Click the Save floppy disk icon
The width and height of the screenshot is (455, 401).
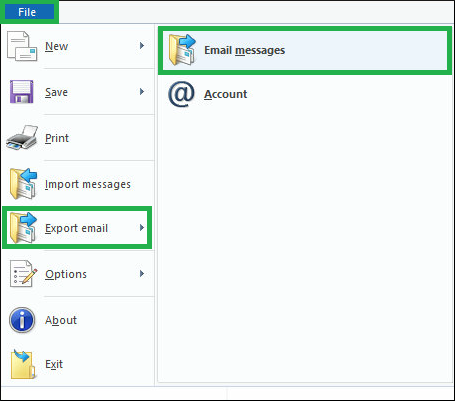click(22, 92)
